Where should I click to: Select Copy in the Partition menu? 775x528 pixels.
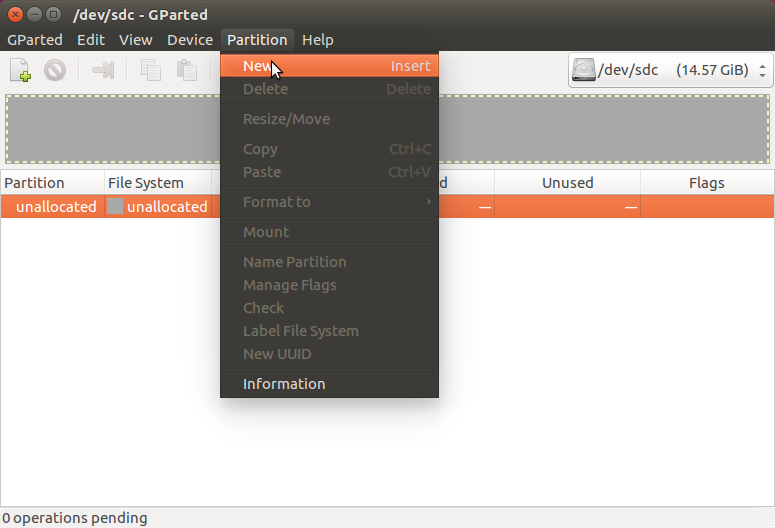329,149
